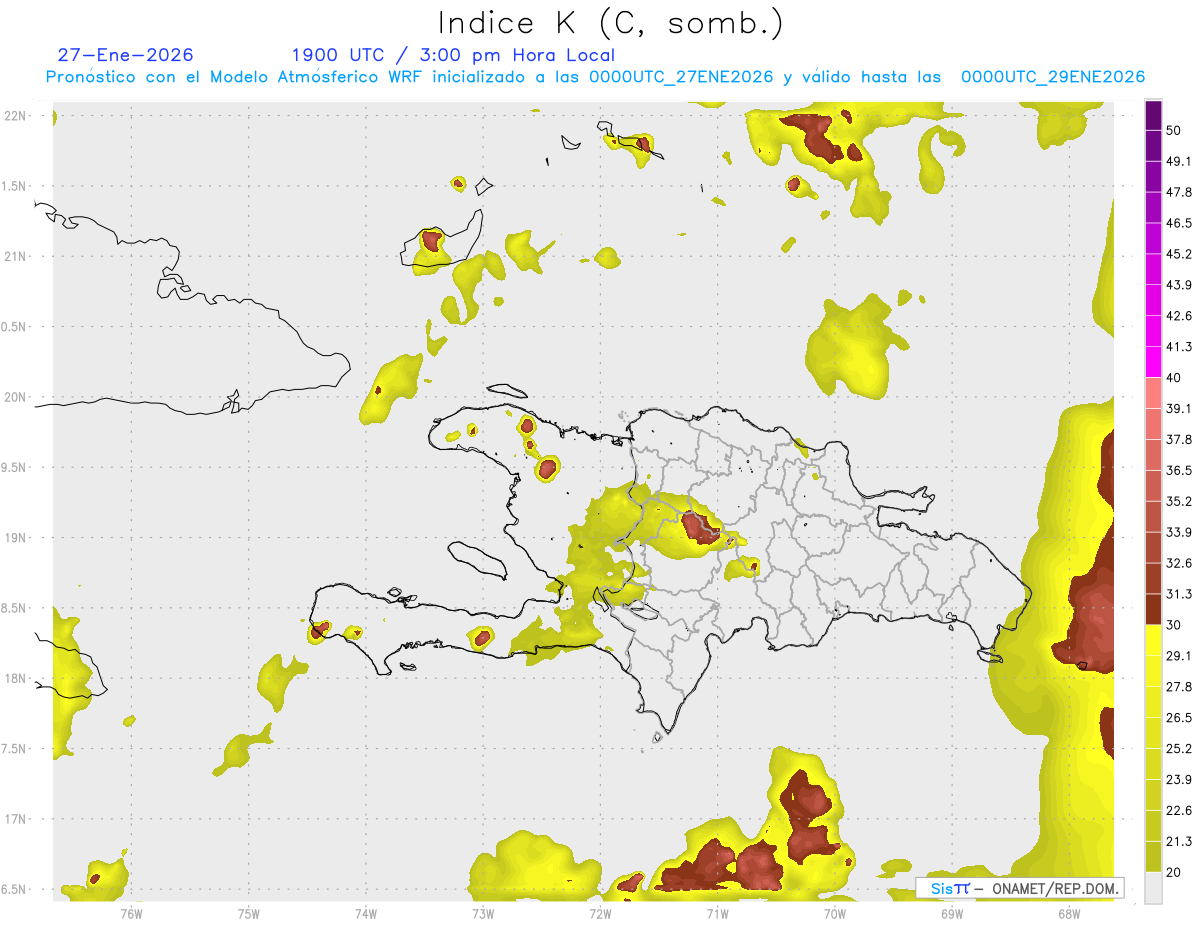This screenshot has height=927, width=1200.
Task: Click the '76W' longitude axis label
Action: coord(131,912)
